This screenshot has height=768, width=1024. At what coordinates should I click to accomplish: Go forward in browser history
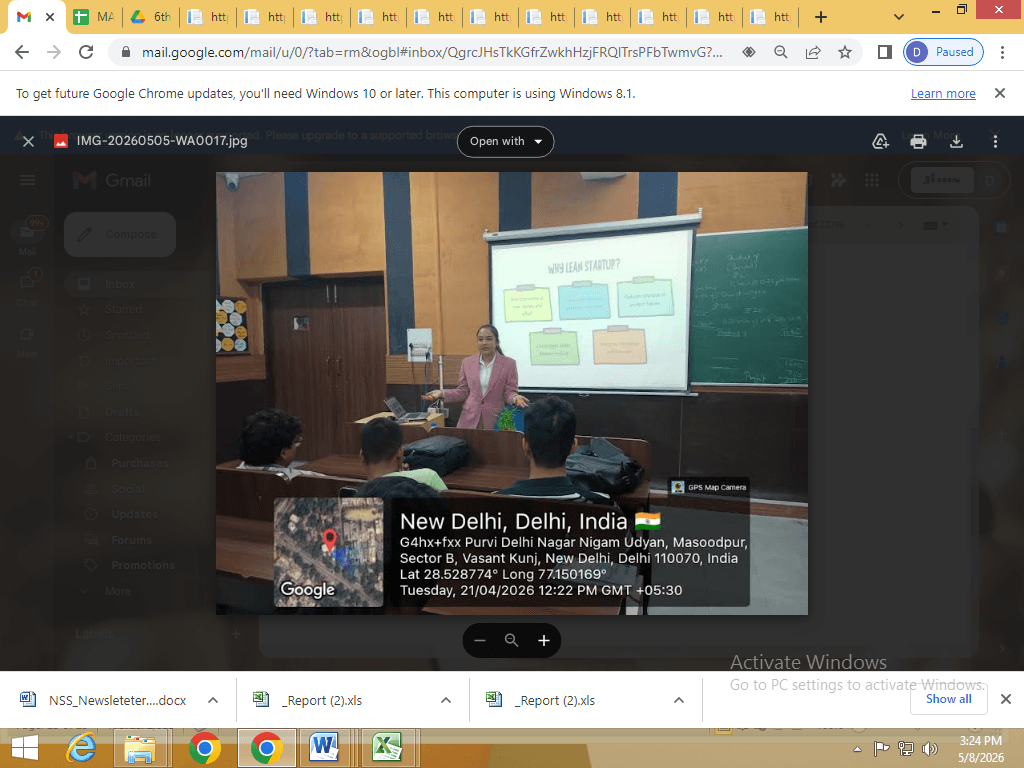(x=54, y=52)
